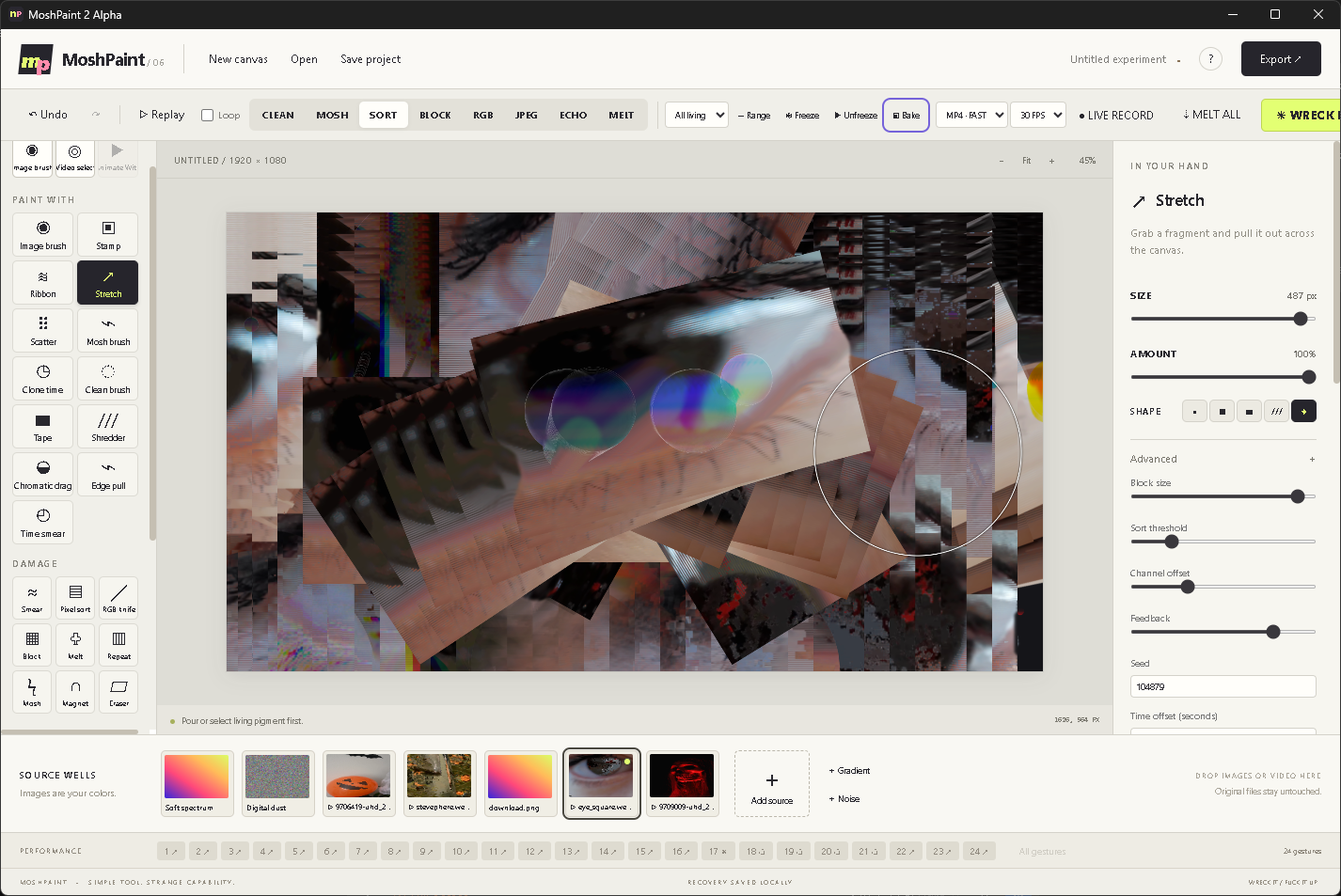1341x896 pixels.
Task: Switch to MOSH mode tab
Action: 332,116
